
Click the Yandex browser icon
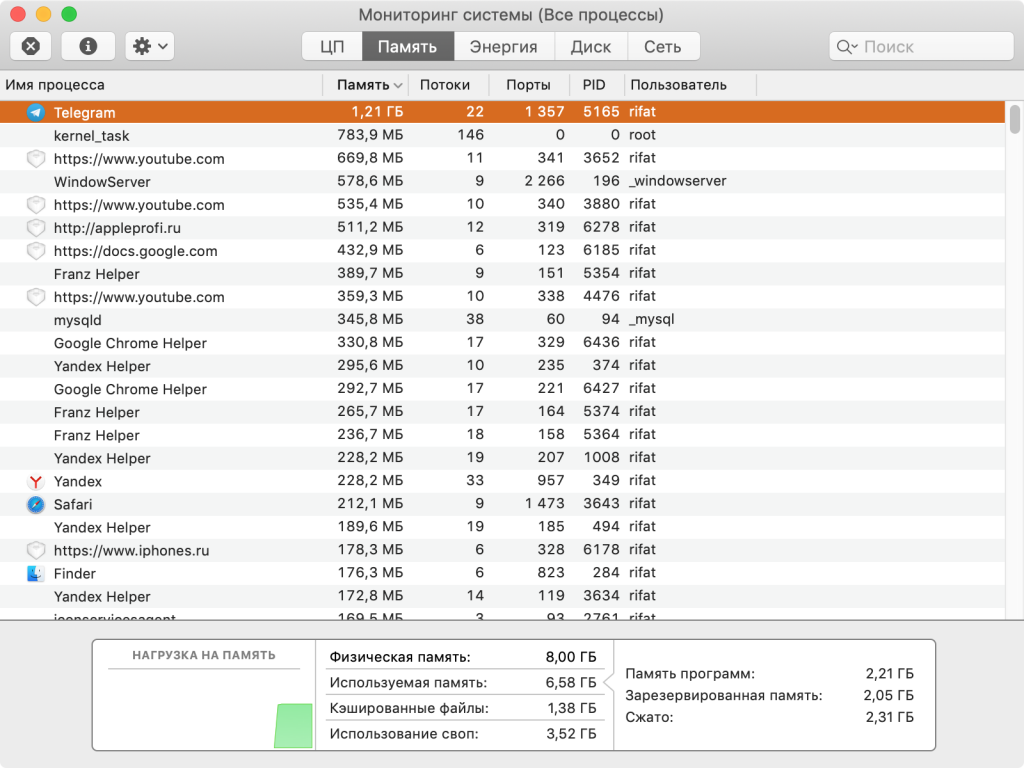tap(36, 481)
